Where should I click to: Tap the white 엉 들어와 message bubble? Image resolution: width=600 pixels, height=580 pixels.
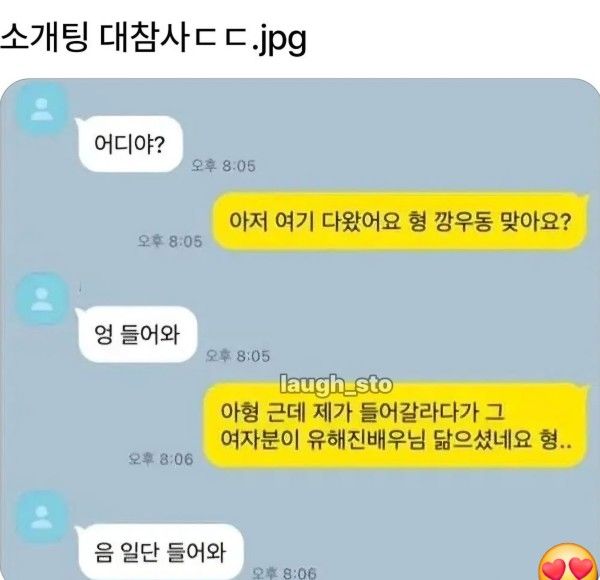click(x=136, y=334)
